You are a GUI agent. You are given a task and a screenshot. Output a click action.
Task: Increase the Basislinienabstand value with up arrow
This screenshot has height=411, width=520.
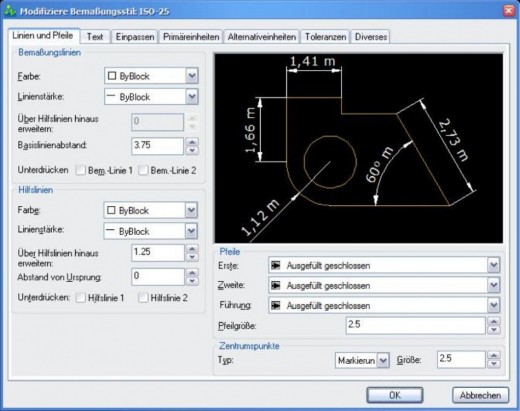192,142
